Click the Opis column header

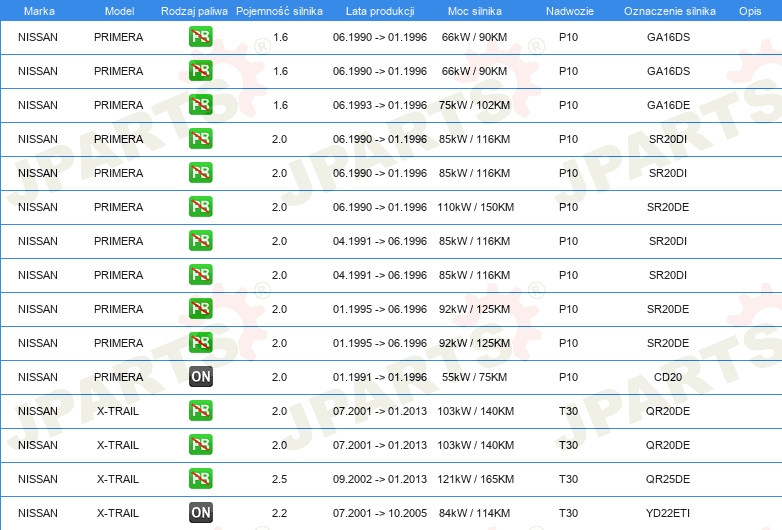click(750, 11)
